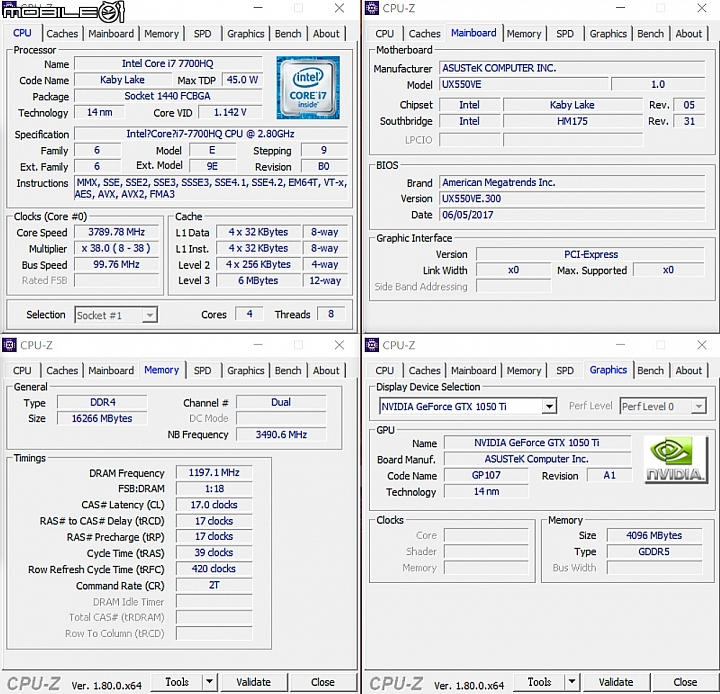Screen dimensions: 720x694
Task: Click the 'UX550VE' model field
Action: coord(524,85)
